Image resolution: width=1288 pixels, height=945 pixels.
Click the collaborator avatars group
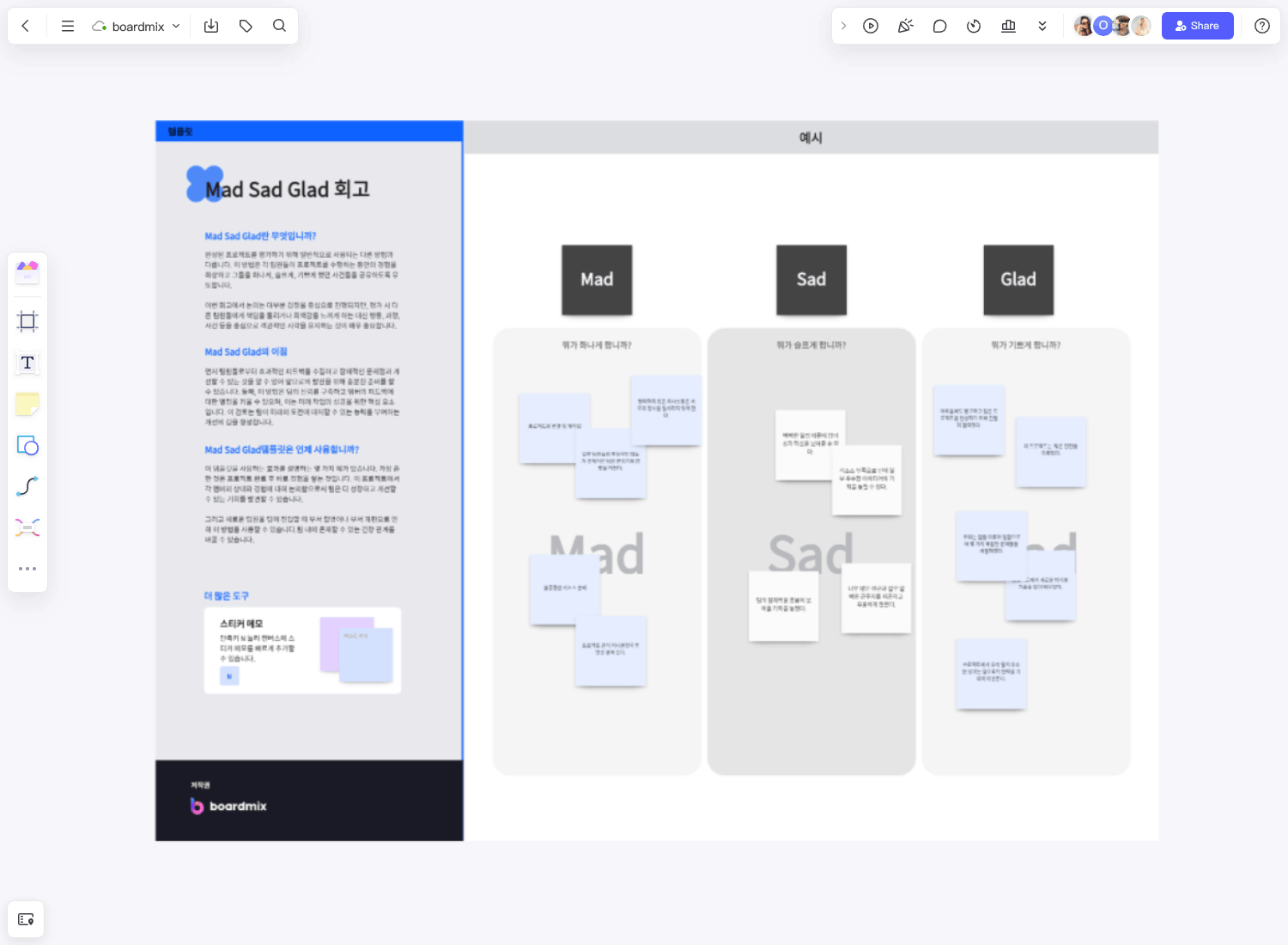(x=1112, y=26)
